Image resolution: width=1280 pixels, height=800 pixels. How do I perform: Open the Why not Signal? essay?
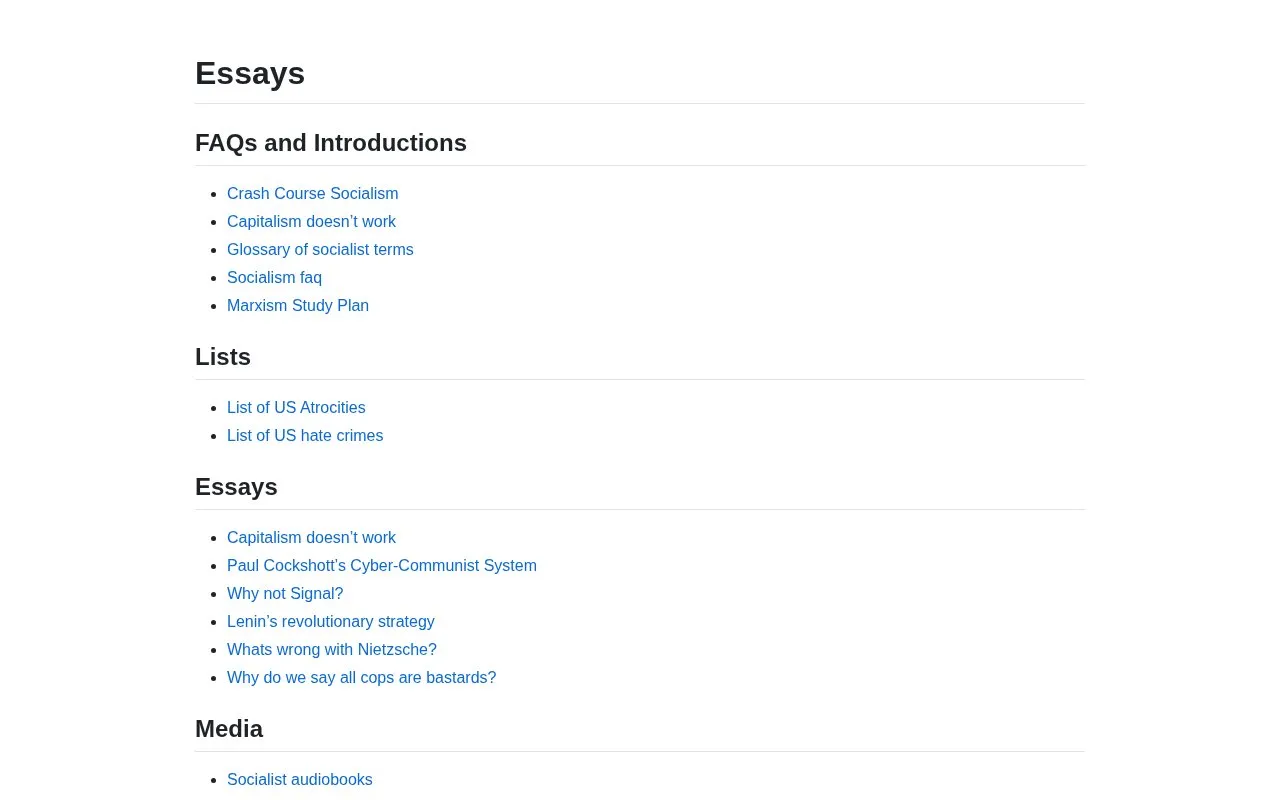coord(285,594)
